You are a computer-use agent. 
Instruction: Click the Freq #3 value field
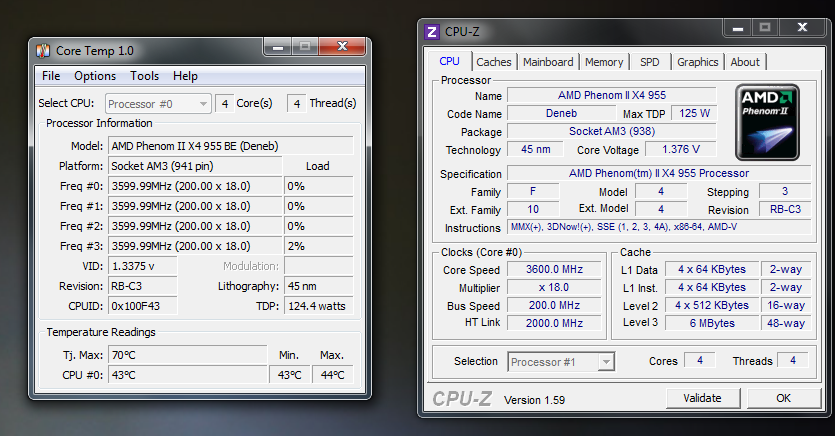pos(195,246)
